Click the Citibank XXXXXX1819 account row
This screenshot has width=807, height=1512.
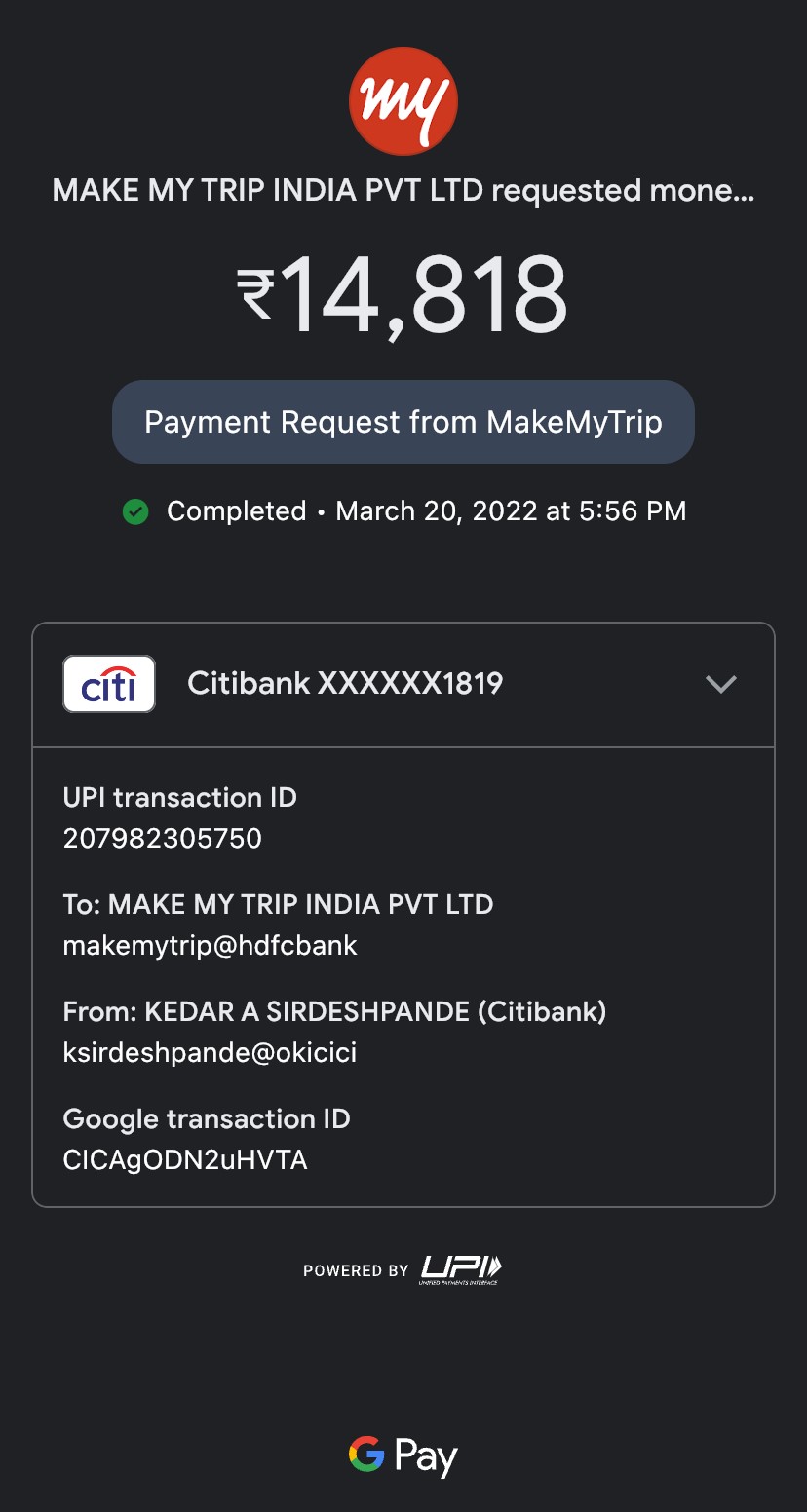pos(345,684)
